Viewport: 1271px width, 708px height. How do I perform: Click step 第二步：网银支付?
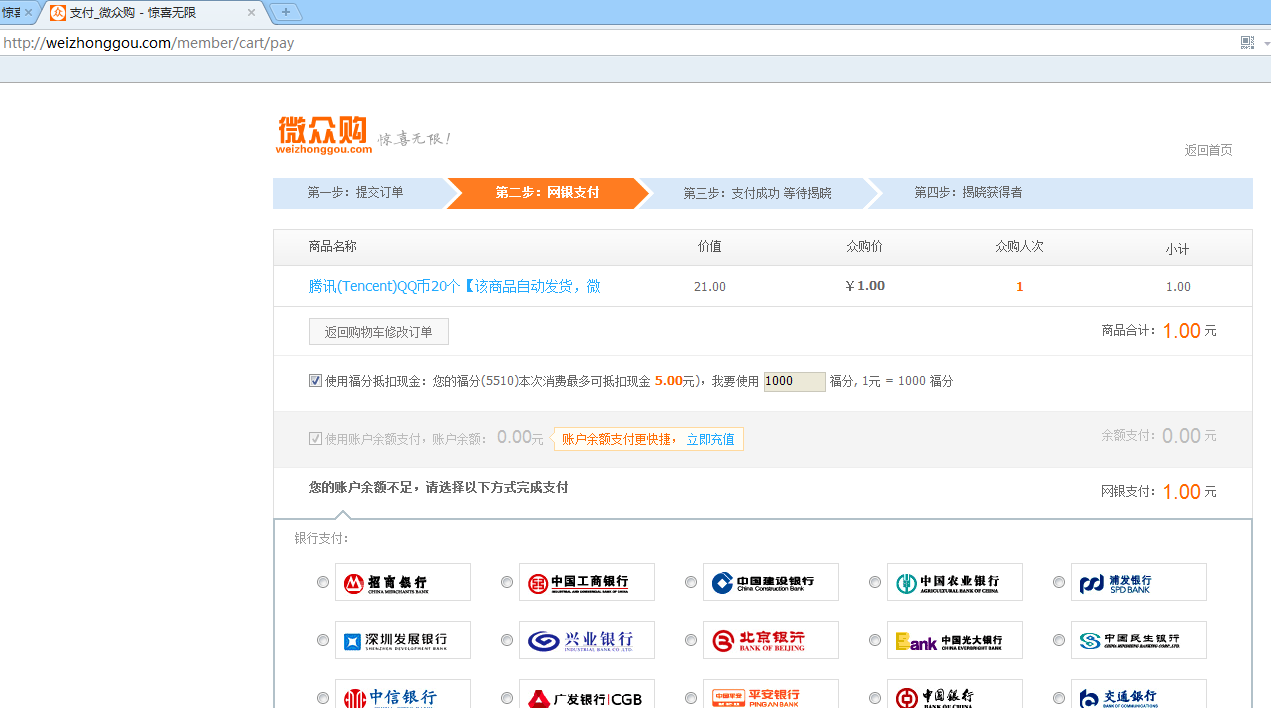(547, 193)
